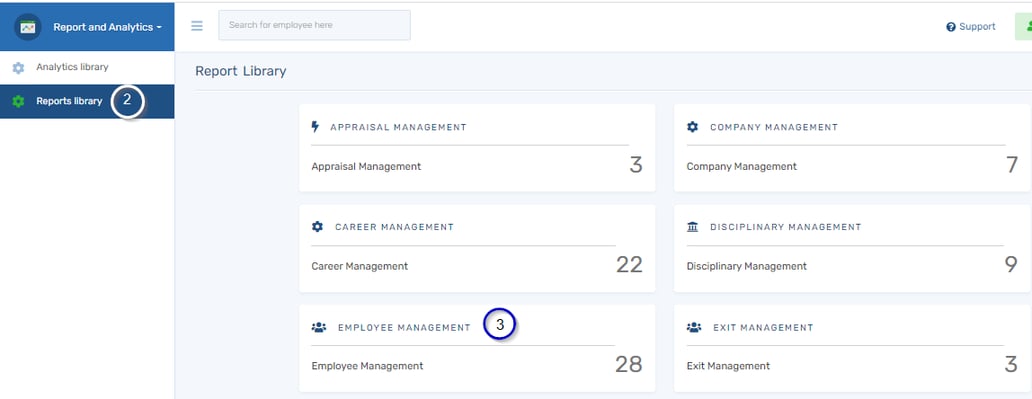
Task: Open the COMPANY MANAGEMENT card heading
Action: tap(774, 127)
